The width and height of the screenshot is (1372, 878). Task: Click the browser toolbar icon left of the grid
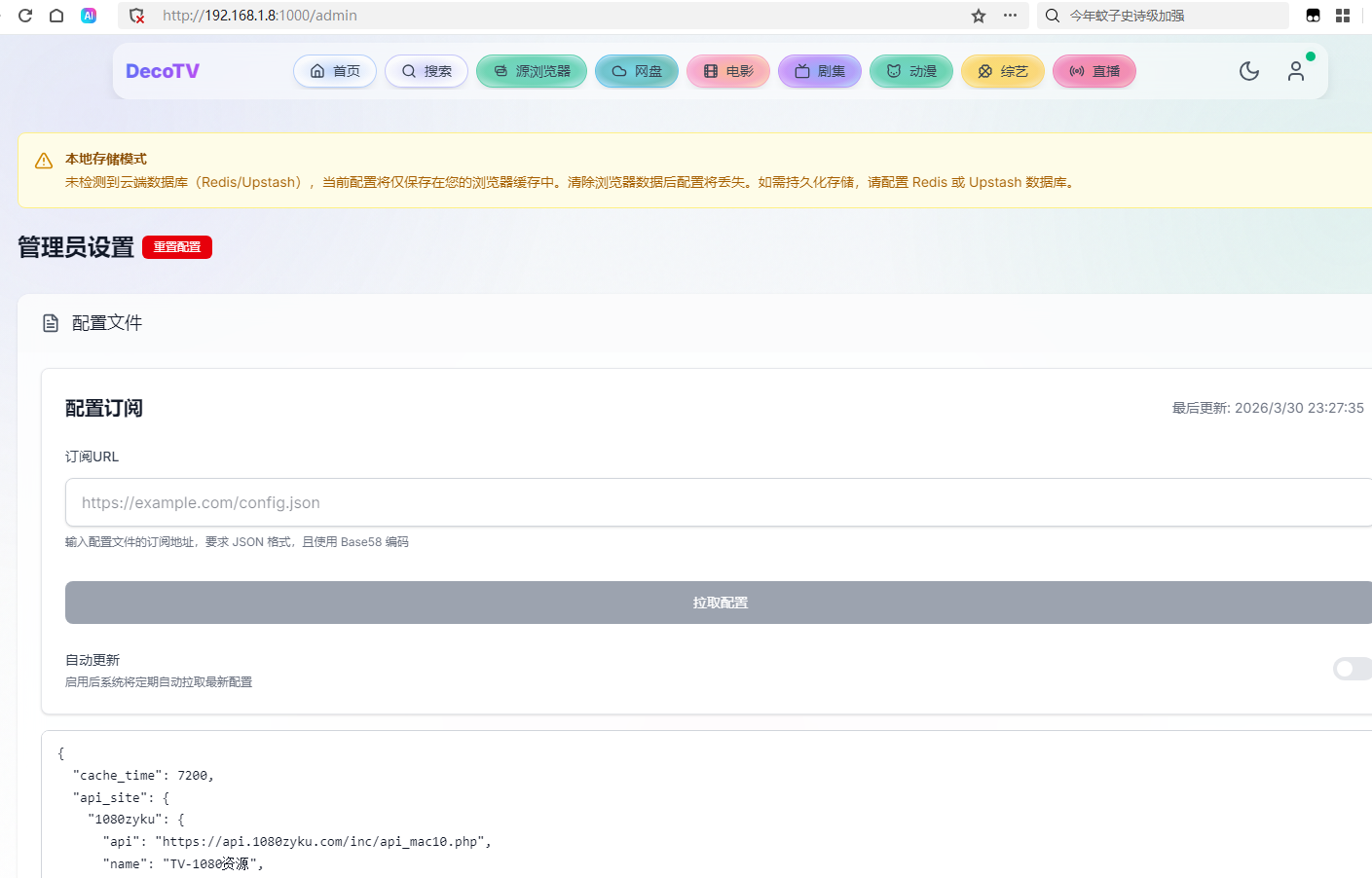click(1314, 16)
